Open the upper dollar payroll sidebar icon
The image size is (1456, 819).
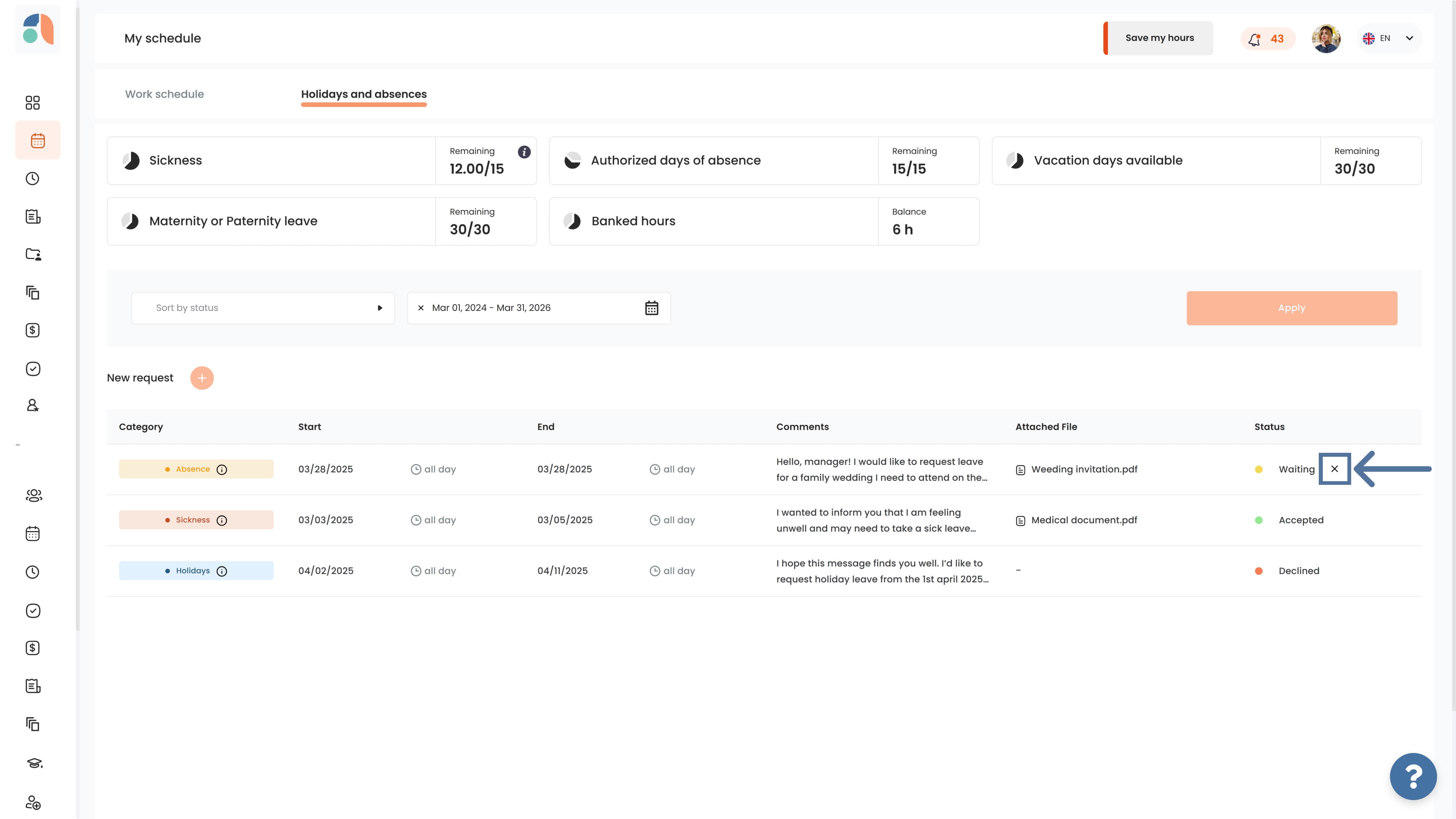(x=33, y=330)
